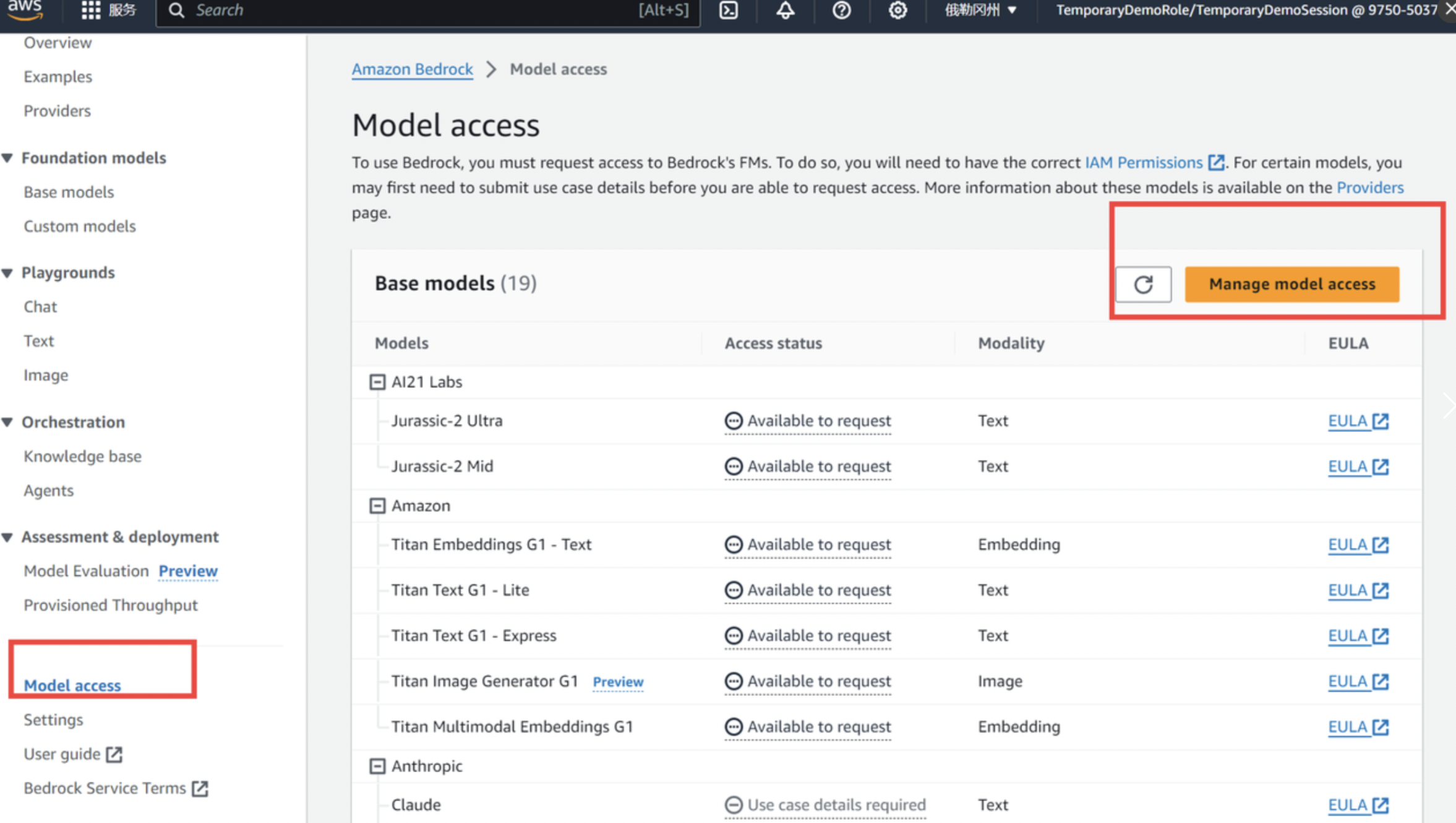Open the Titan Text G1 - Lite EULA link
The width and height of the screenshot is (1456, 823).
pyautogui.click(x=1358, y=590)
